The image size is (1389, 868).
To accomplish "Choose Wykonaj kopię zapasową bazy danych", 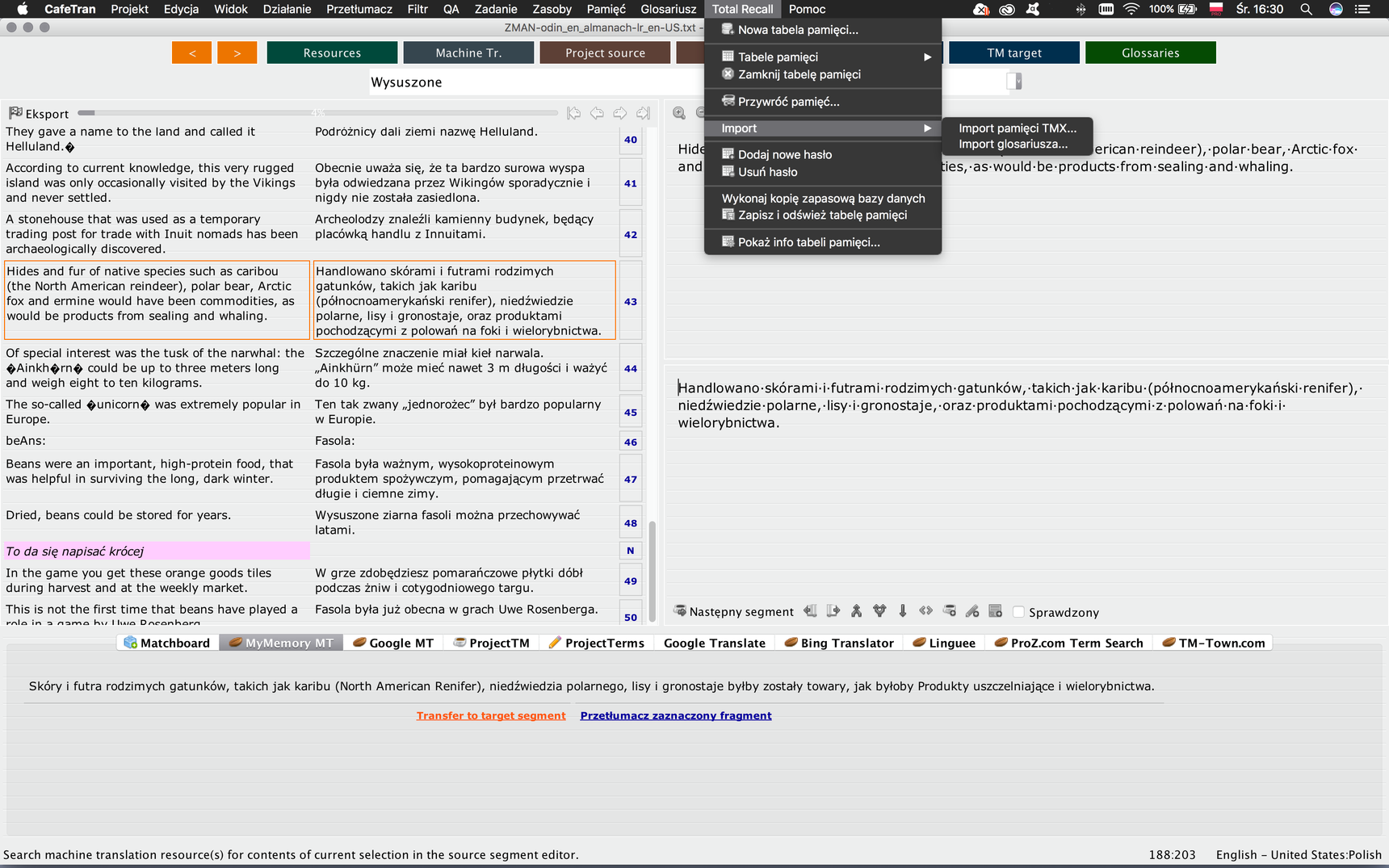I will tap(823, 198).
